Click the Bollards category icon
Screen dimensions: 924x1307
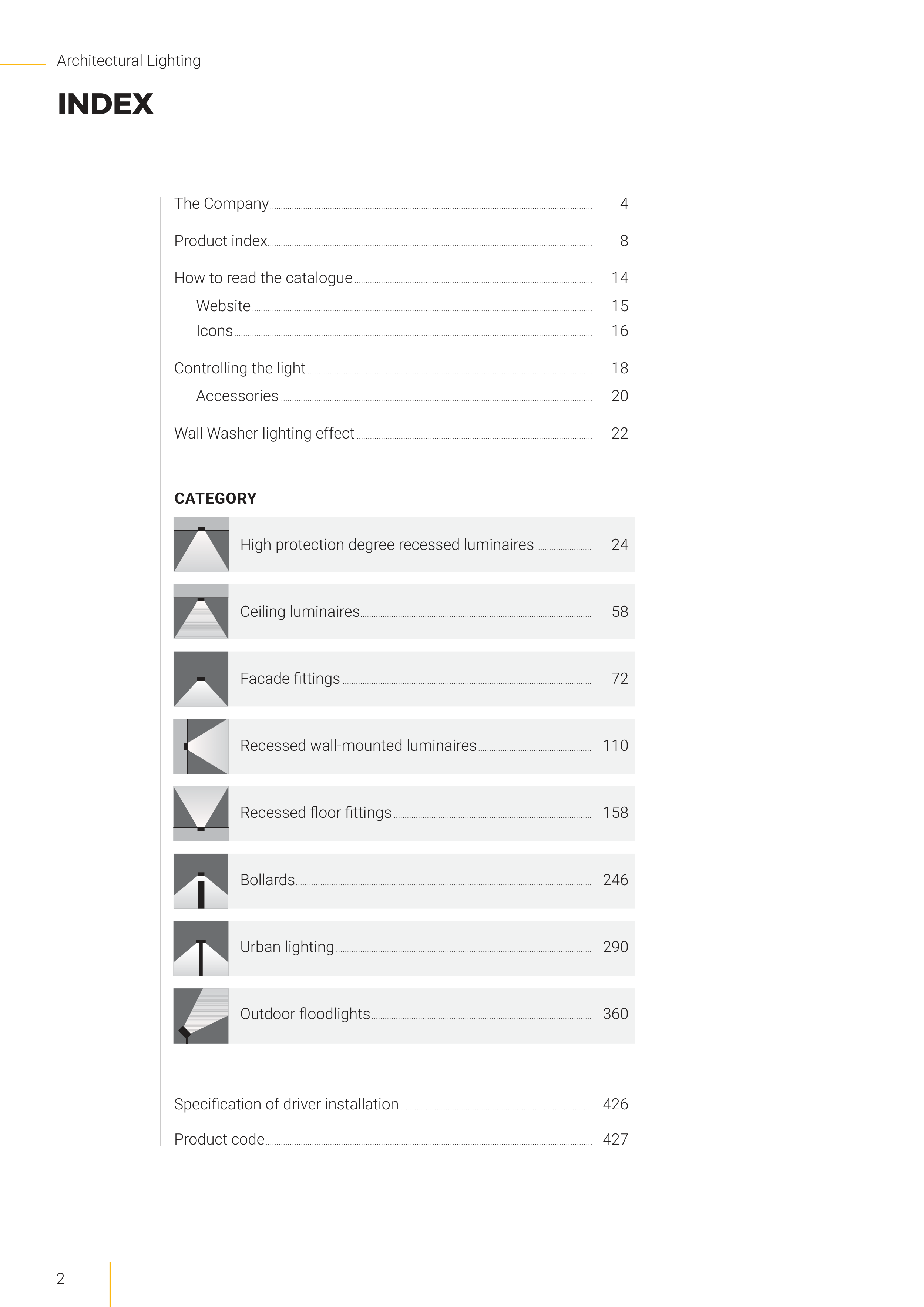coord(201,880)
